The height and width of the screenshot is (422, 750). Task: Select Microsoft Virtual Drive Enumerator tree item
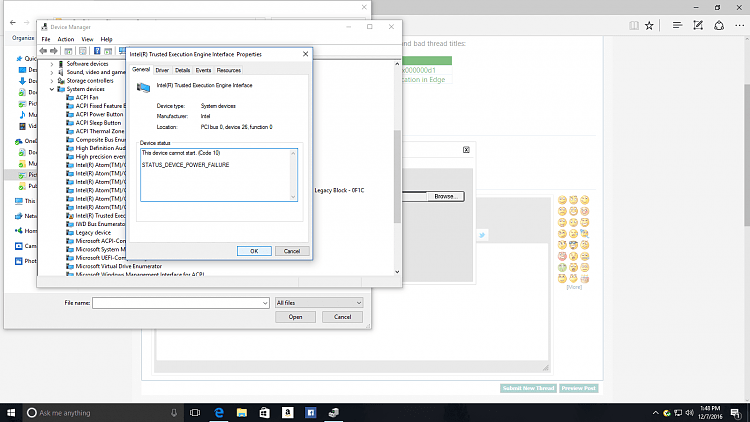pyautogui.click(x=119, y=266)
